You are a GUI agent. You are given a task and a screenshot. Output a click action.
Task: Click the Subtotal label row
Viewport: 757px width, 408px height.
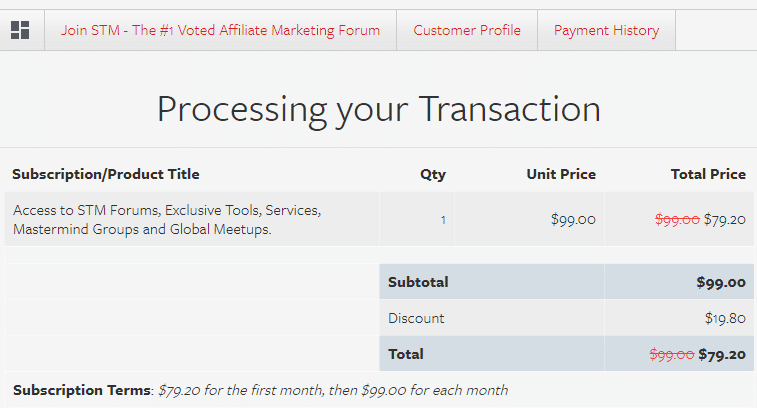click(x=418, y=282)
